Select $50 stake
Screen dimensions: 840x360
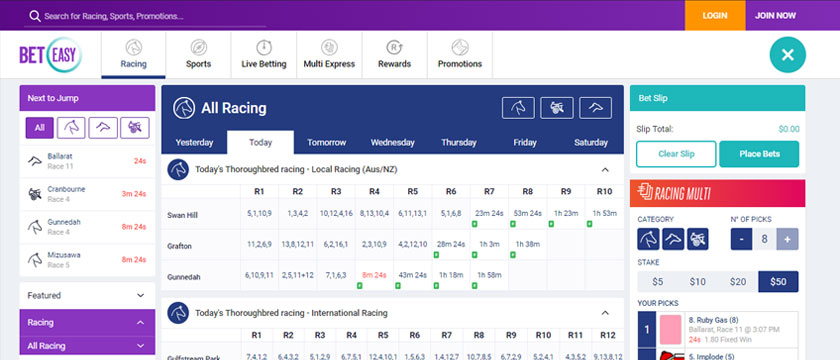[x=778, y=282]
